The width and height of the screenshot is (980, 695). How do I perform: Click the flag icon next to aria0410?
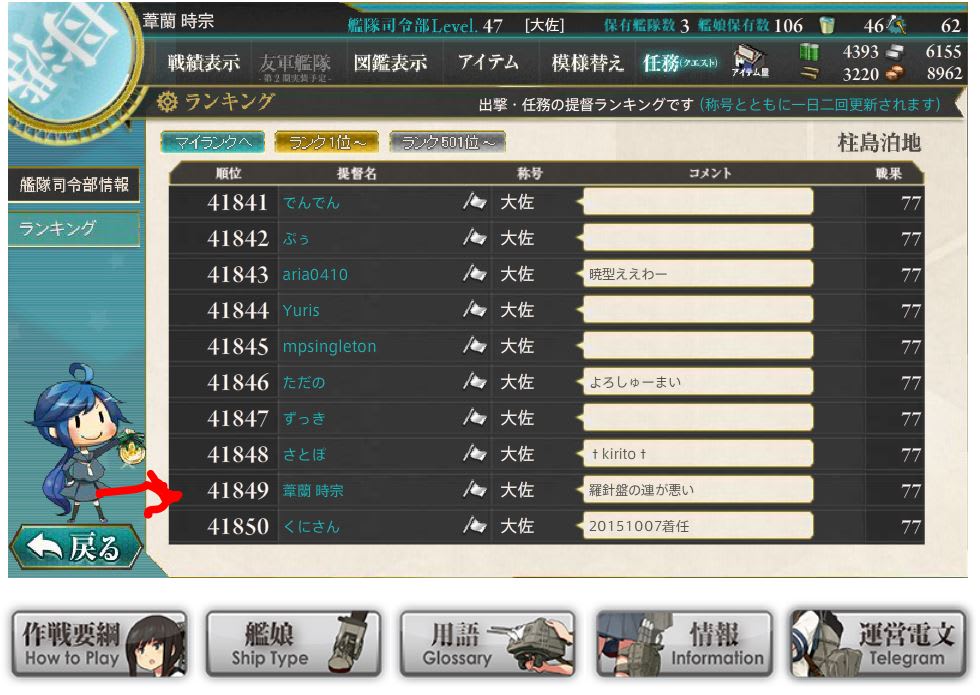point(475,273)
